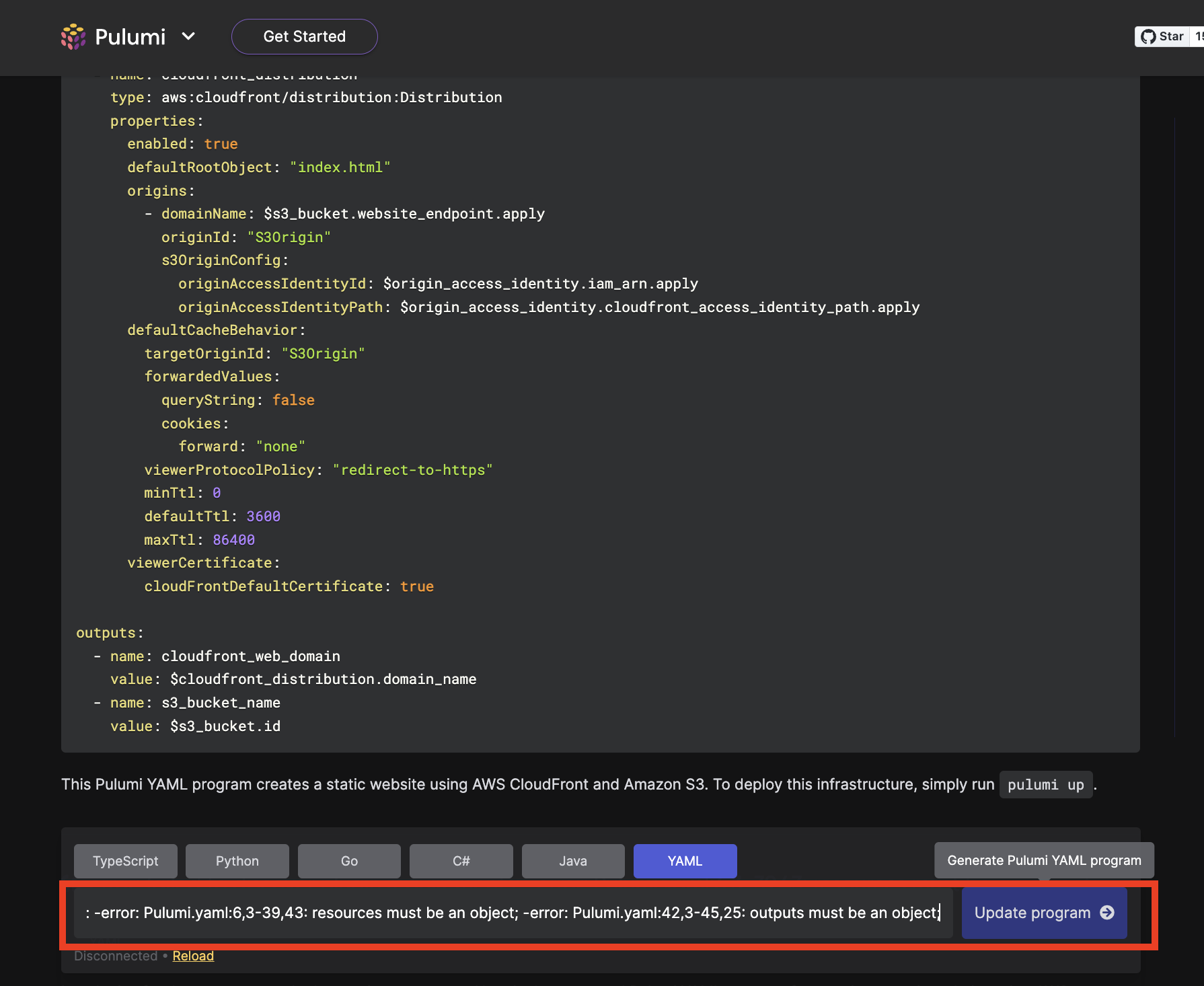Click the Reload link
The width and height of the screenshot is (1204, 986).
(193, 956)
